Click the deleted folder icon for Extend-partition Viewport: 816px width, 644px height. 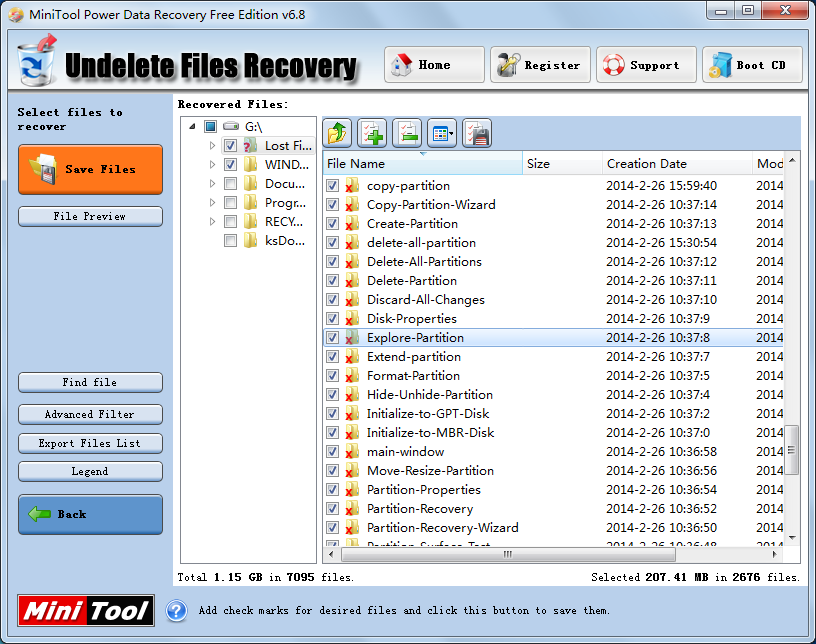(x=352, y=357)
